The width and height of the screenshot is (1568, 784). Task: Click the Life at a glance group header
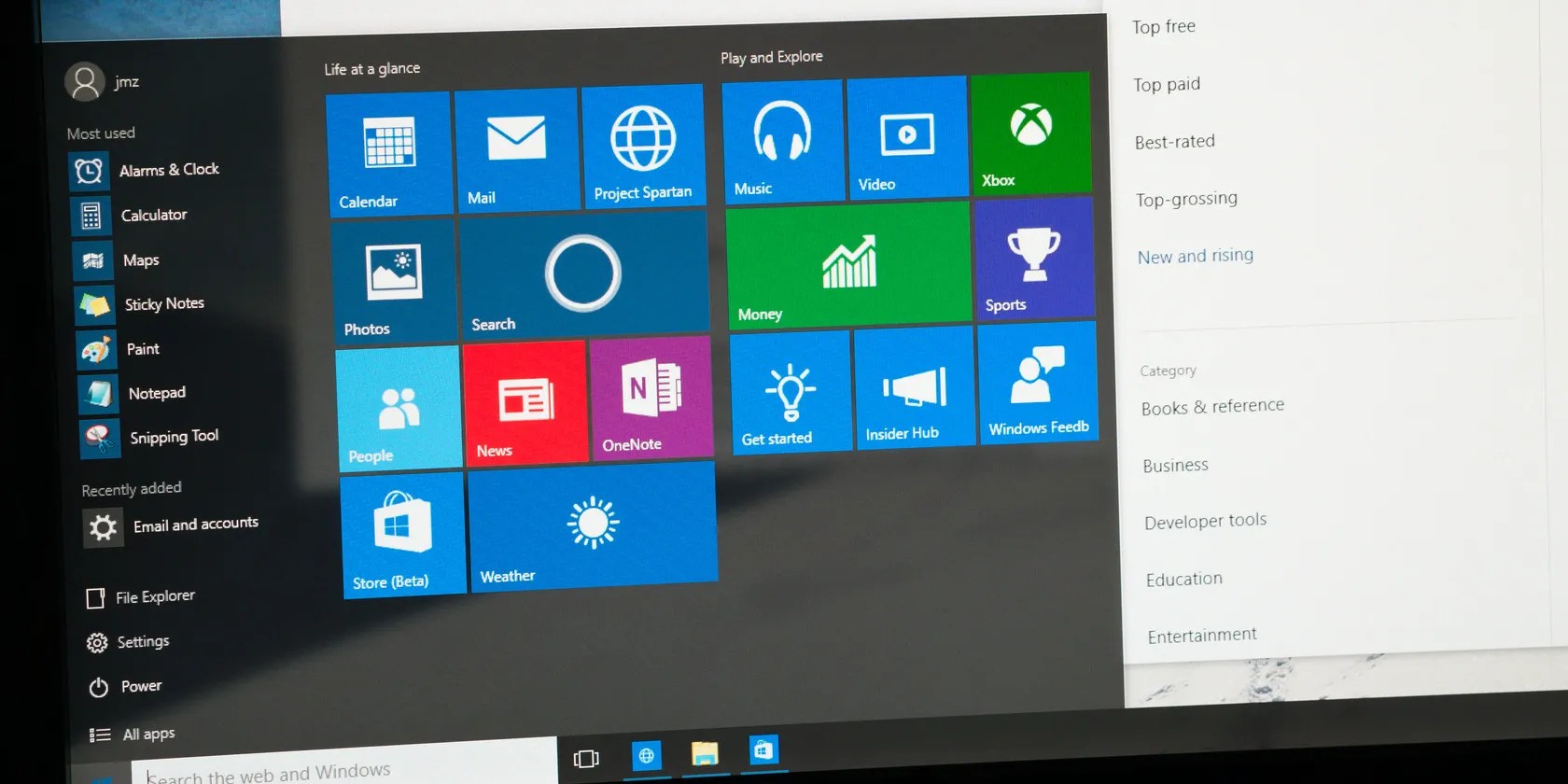pos(372,69)
